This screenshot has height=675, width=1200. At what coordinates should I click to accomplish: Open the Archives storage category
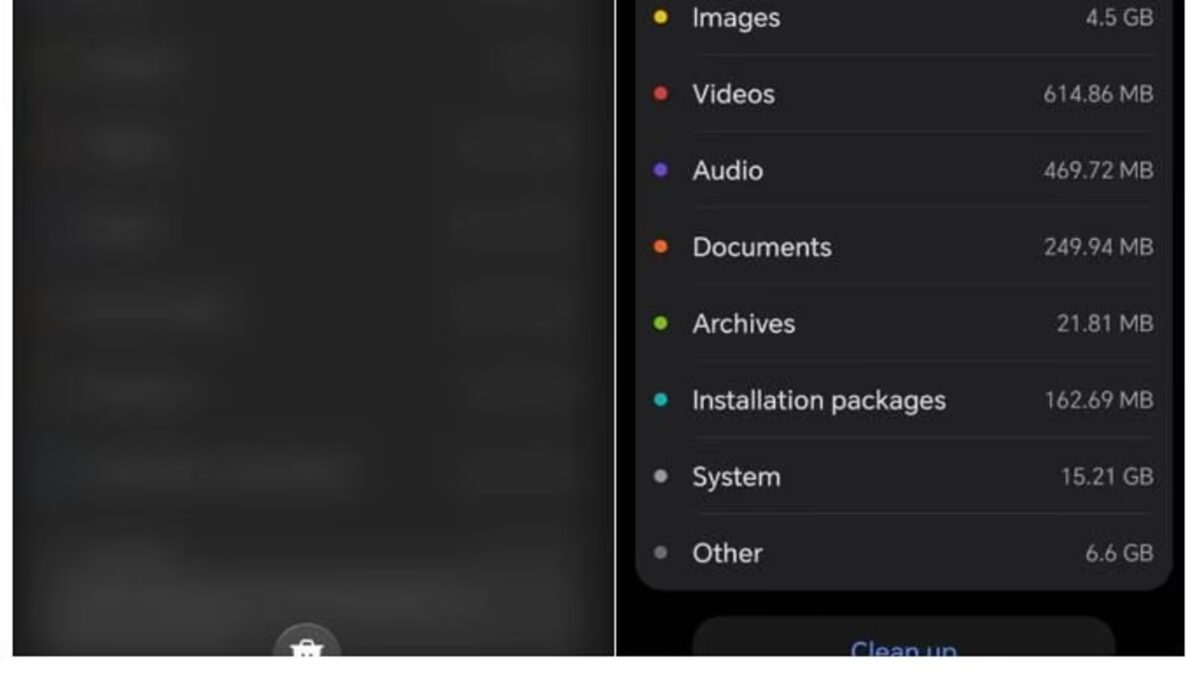(903, 324)
